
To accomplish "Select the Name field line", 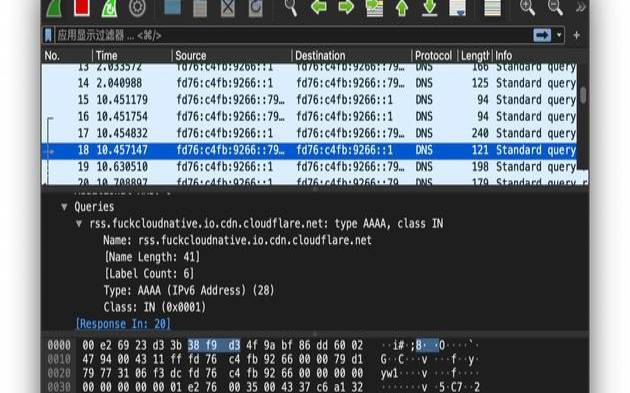I will 237,240.
